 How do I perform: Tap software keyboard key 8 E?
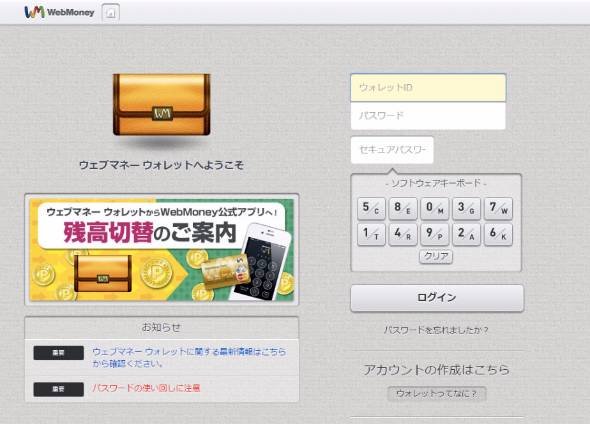403,208
